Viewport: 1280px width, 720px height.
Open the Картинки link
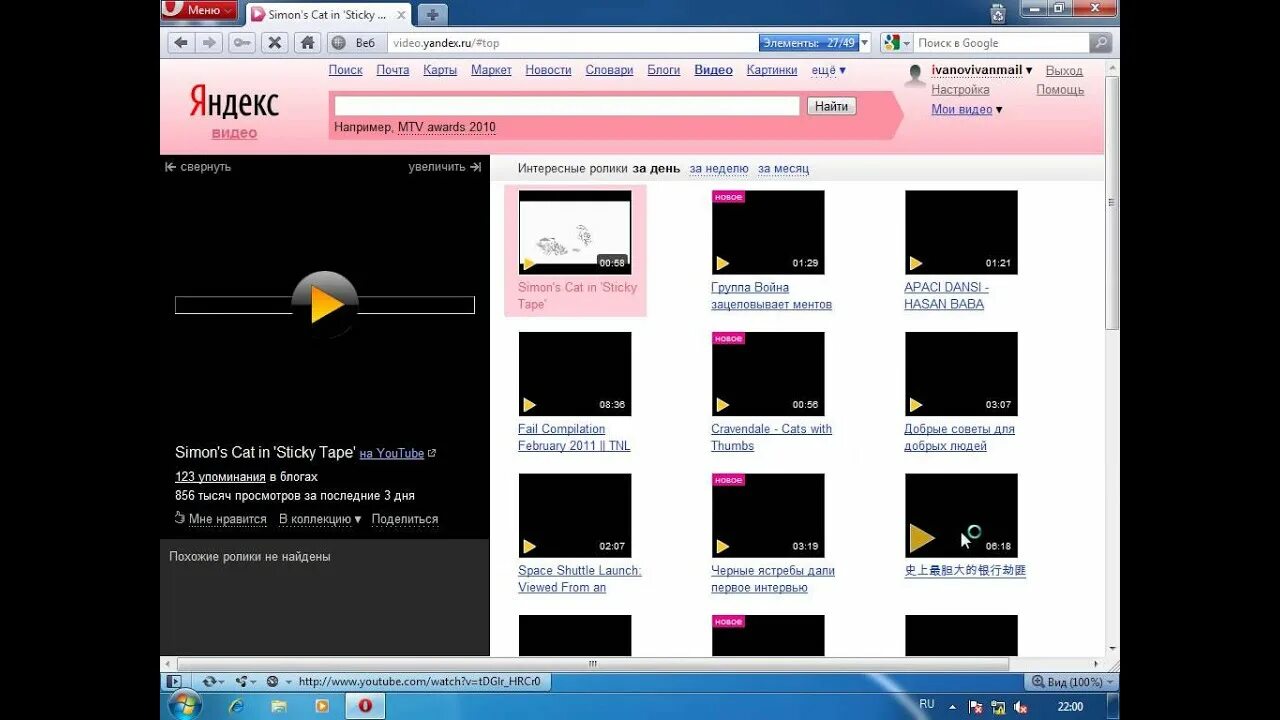click(772, 70)
